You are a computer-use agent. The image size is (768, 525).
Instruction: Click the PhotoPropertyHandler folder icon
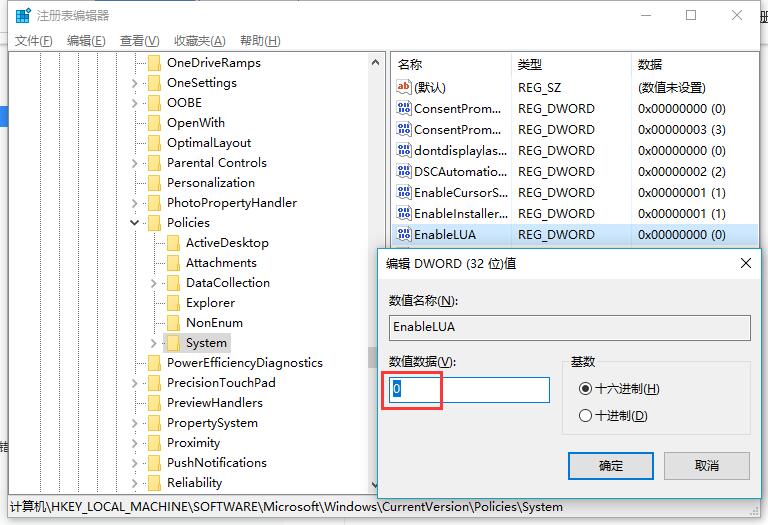(x=154, y=203)
